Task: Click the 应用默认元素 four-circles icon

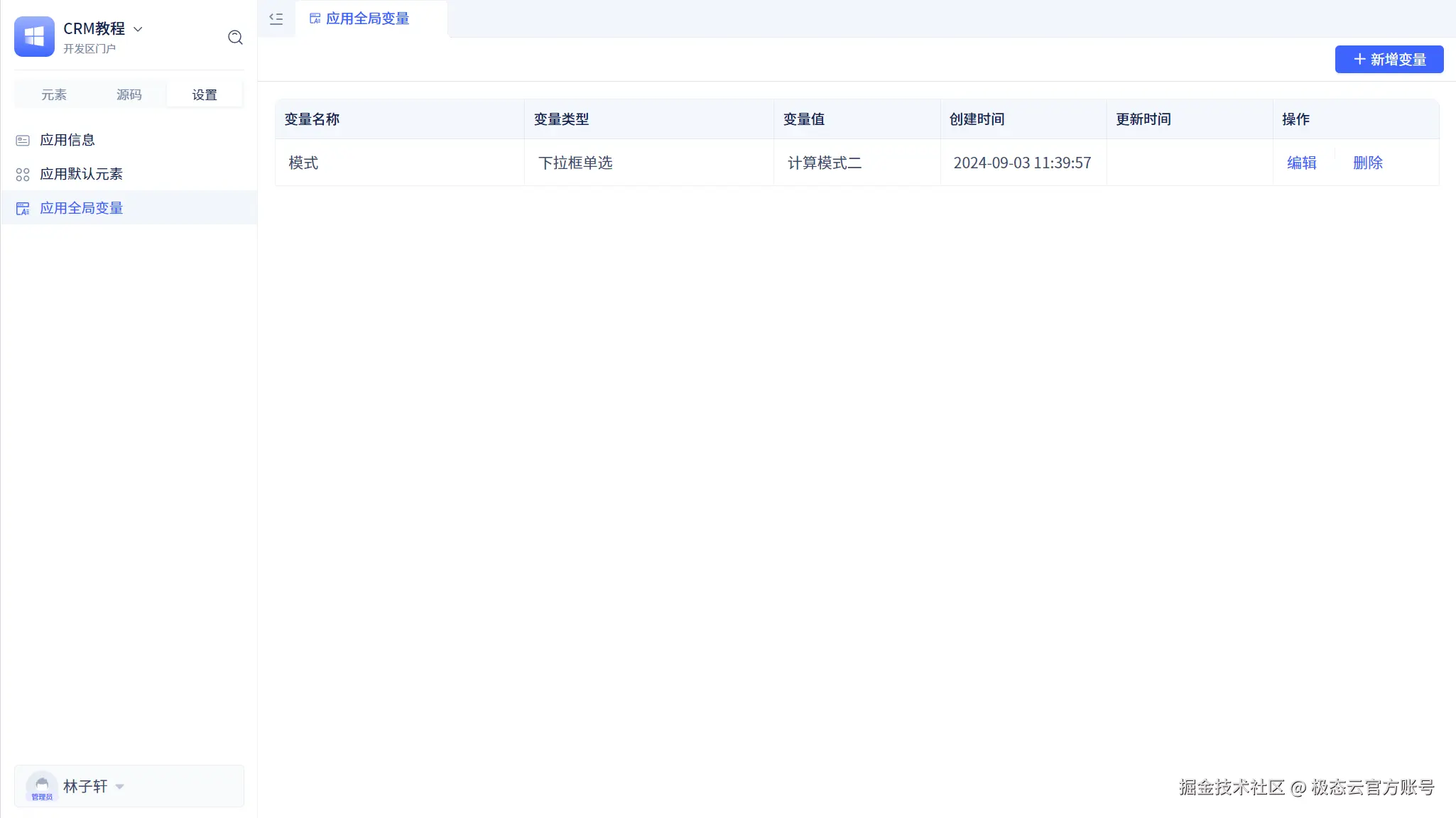Action: point(23,175)
